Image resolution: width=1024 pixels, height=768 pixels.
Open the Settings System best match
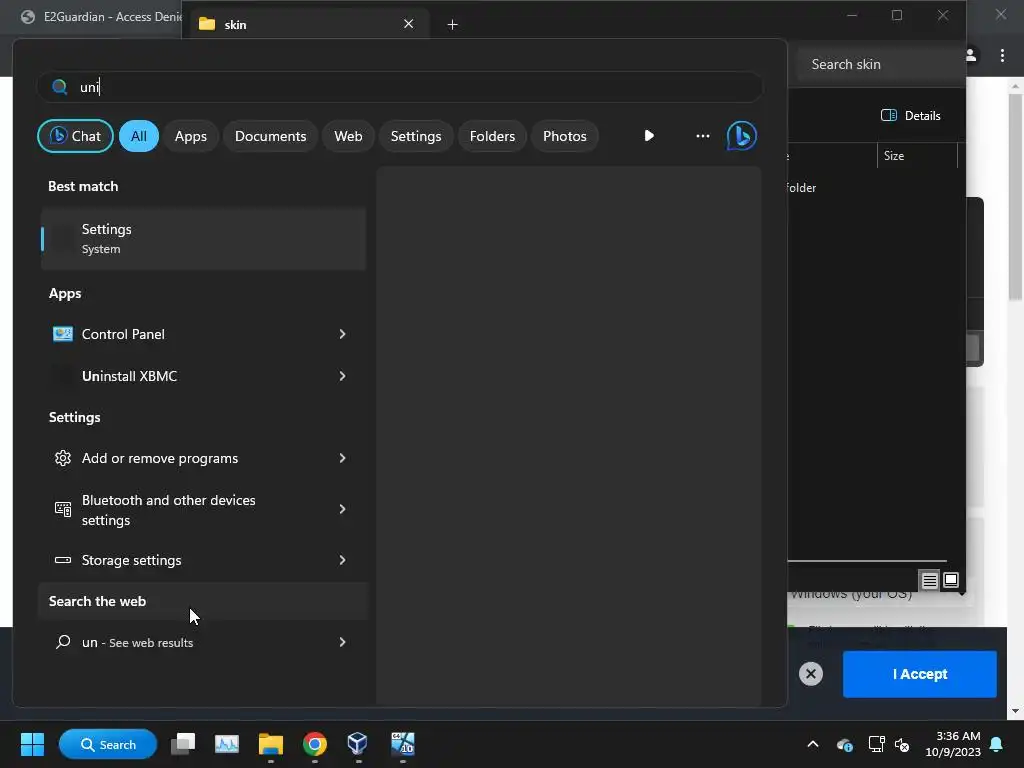click(203, 238)
